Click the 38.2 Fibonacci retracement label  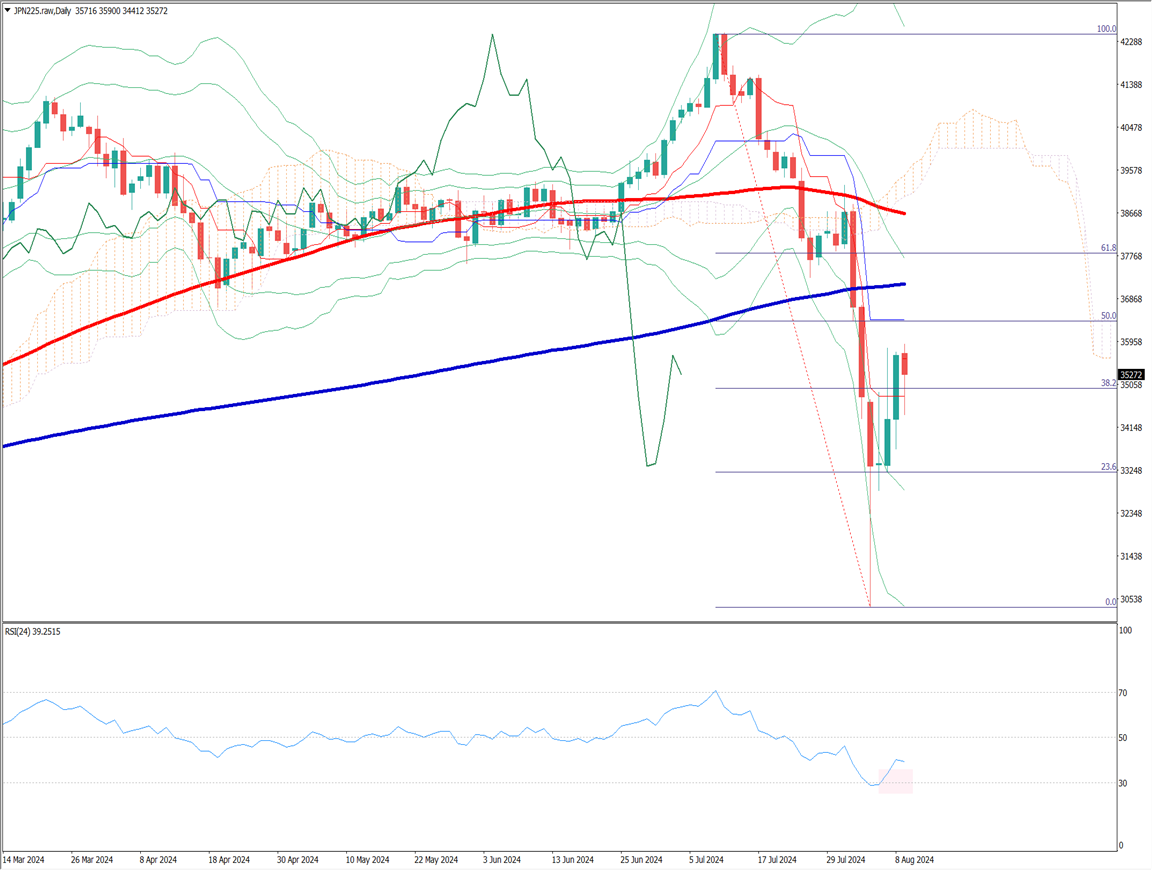[1108, 383]
